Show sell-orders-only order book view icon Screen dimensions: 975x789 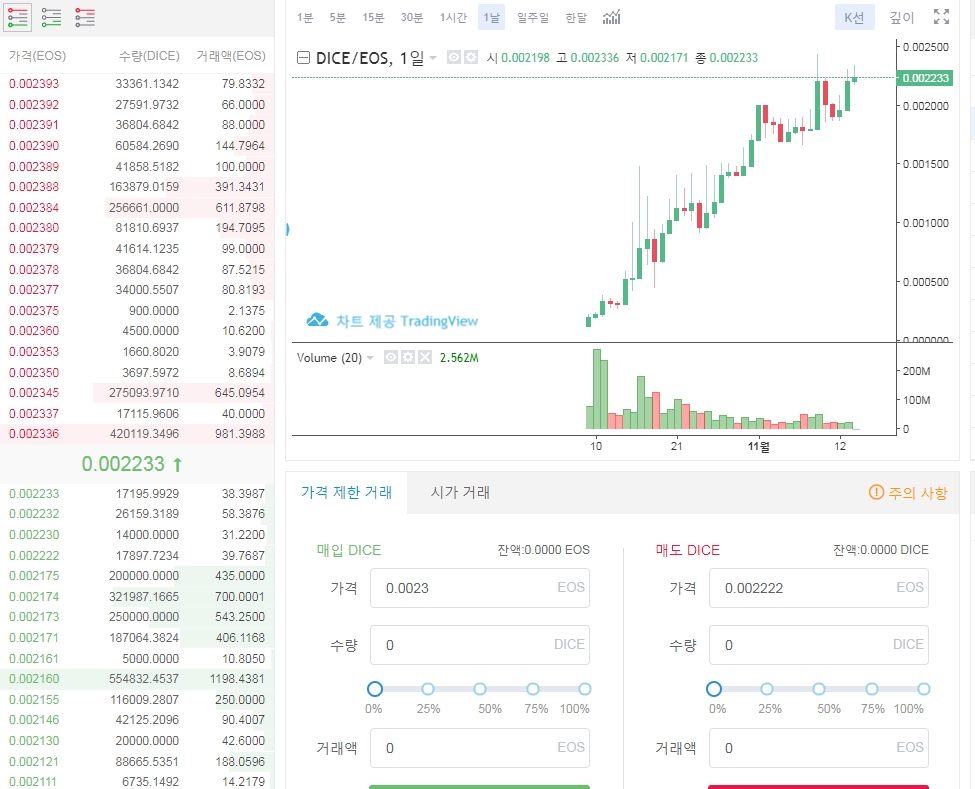pyautogui.click(x=85, y=17)
